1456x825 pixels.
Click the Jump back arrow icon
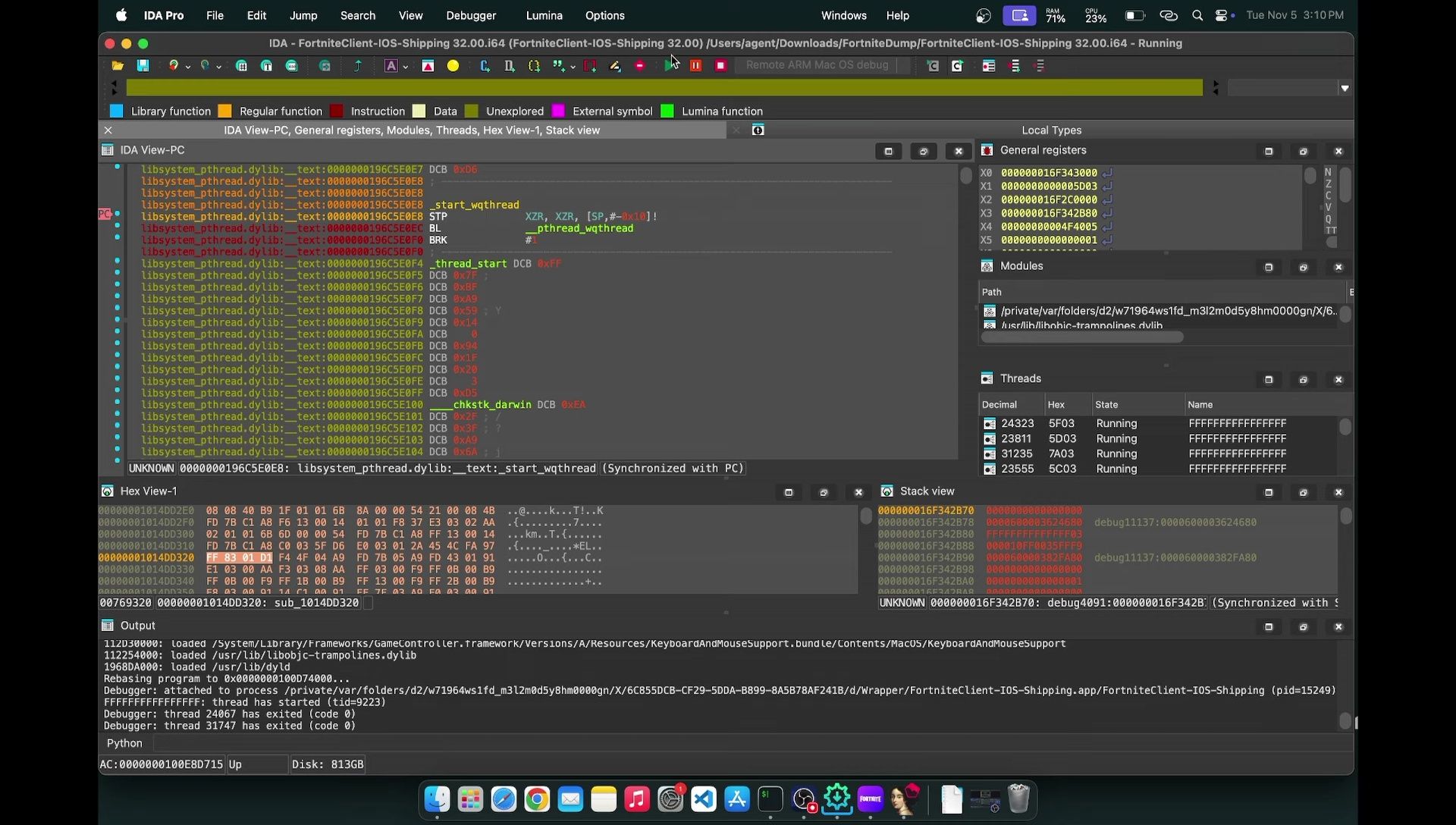click(174, 66)
